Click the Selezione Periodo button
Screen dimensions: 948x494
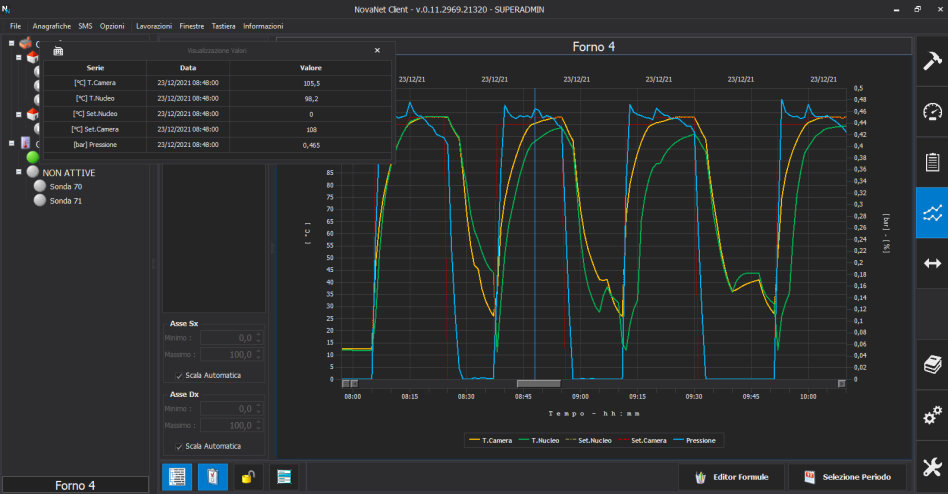tap(849, 477)
